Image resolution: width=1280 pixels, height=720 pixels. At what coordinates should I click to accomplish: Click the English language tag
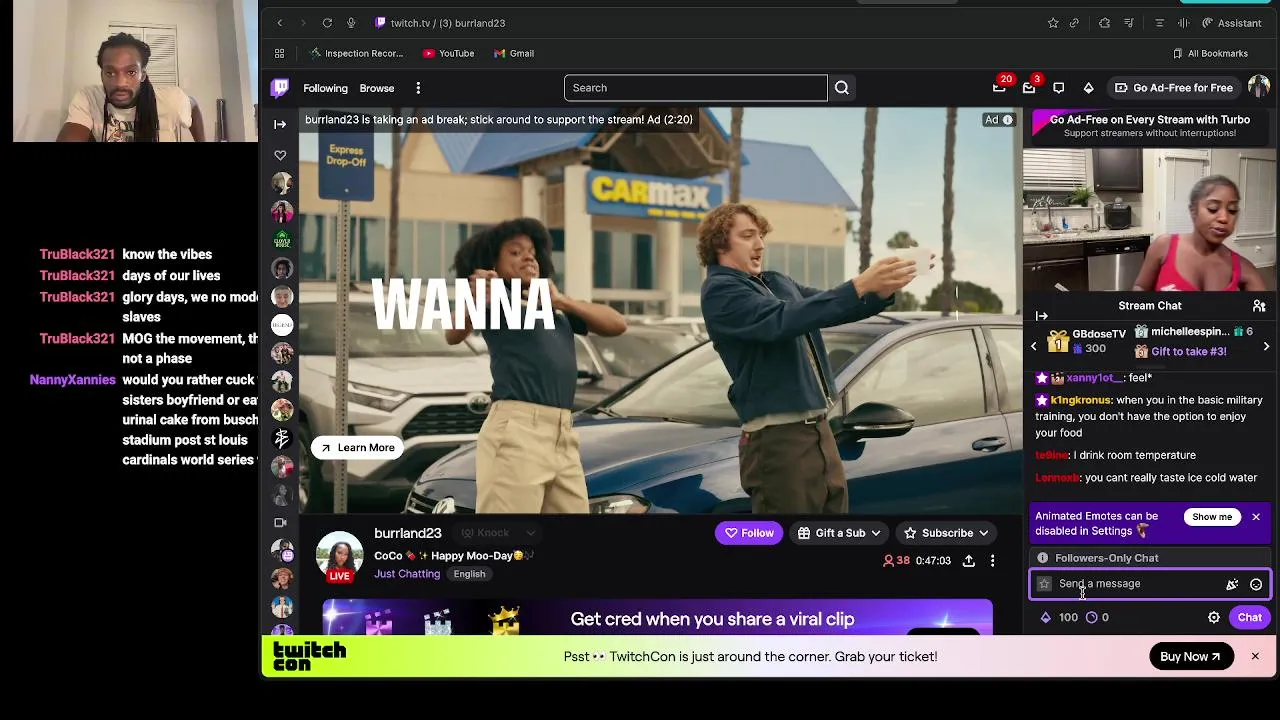[469, 574]
